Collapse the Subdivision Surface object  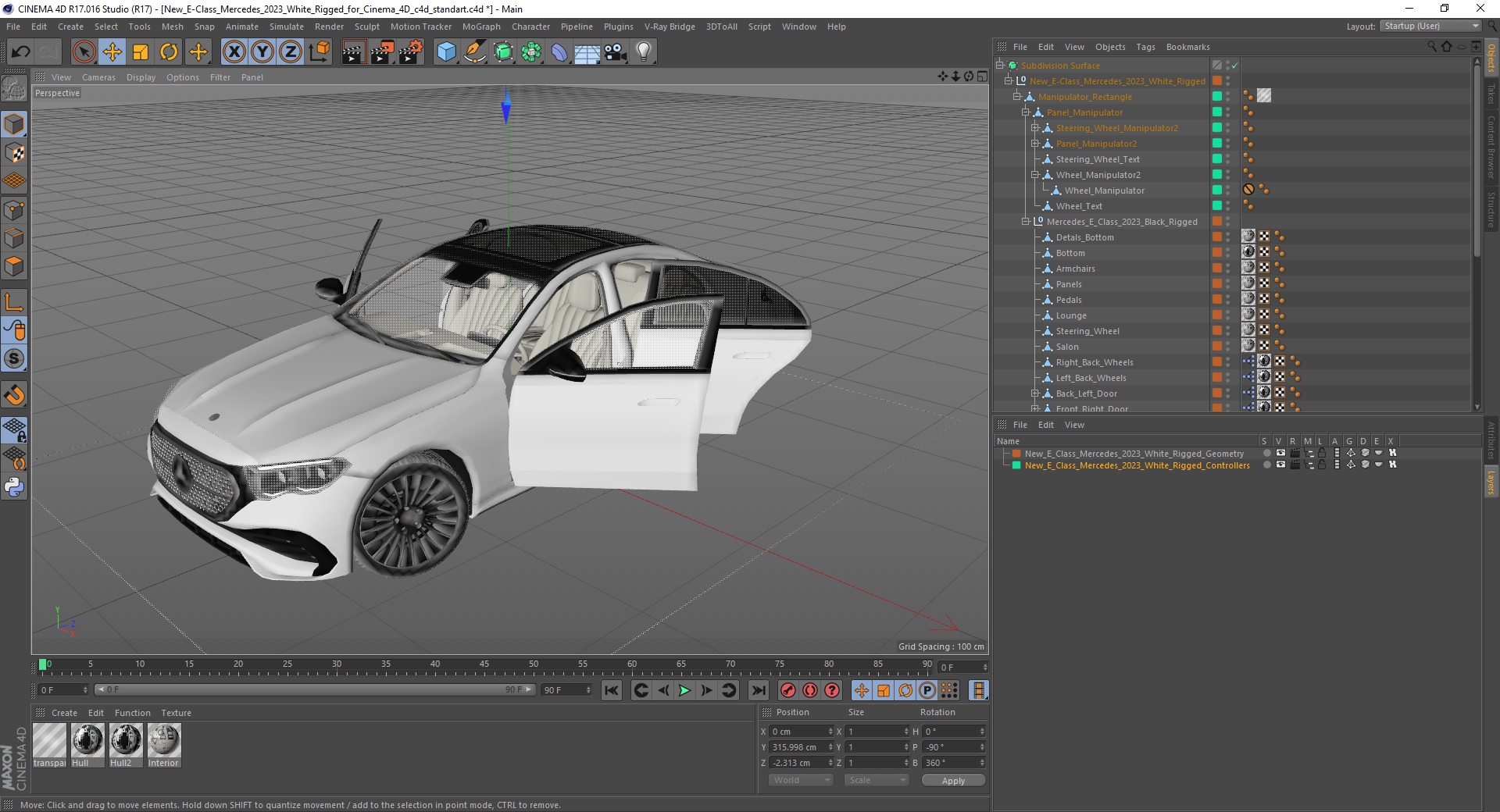[1000, 66]
